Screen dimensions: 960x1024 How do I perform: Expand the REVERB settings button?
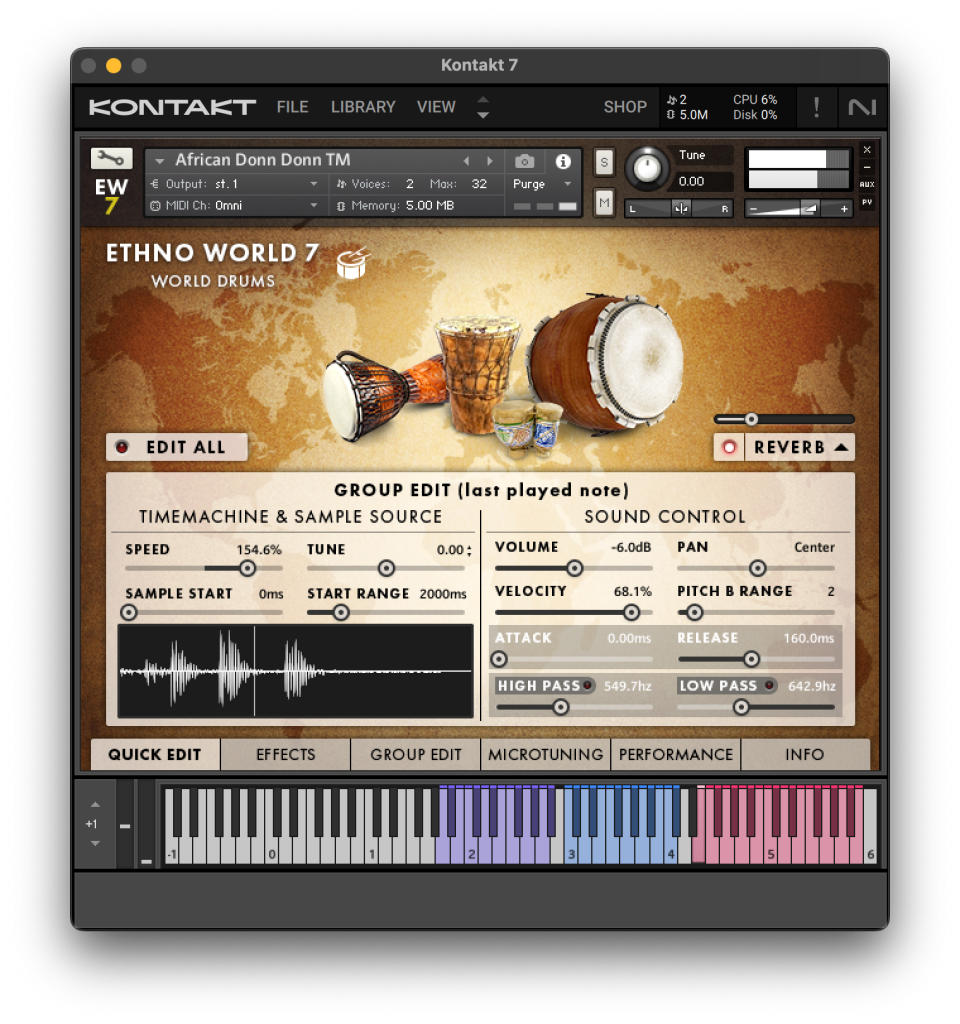[x=800, y=447]
